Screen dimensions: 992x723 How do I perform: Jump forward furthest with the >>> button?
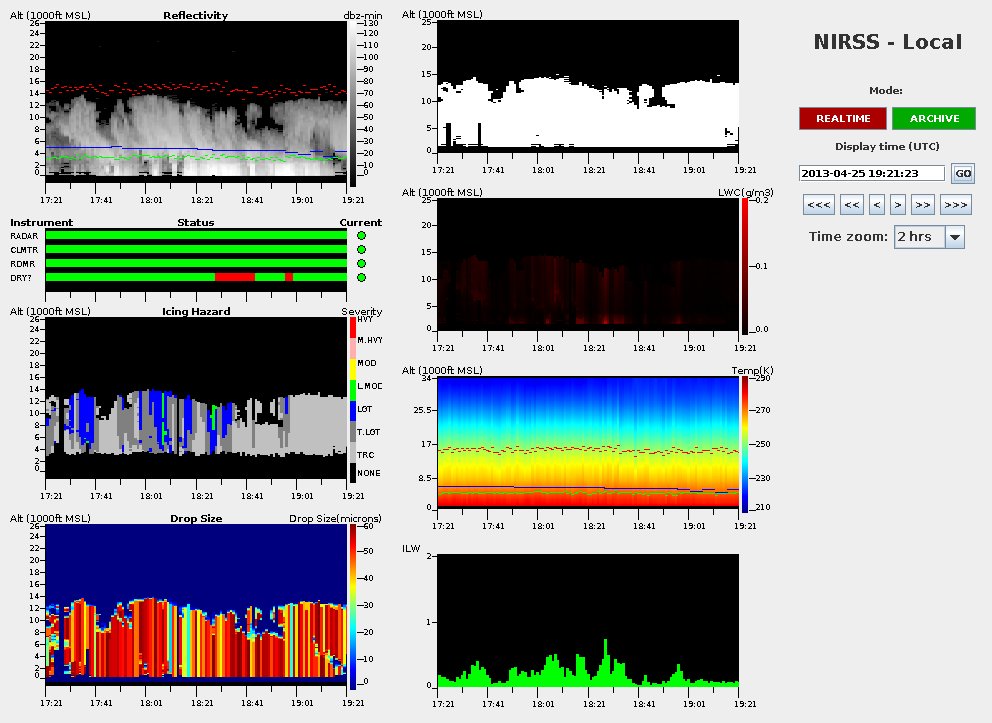(955, 206)
